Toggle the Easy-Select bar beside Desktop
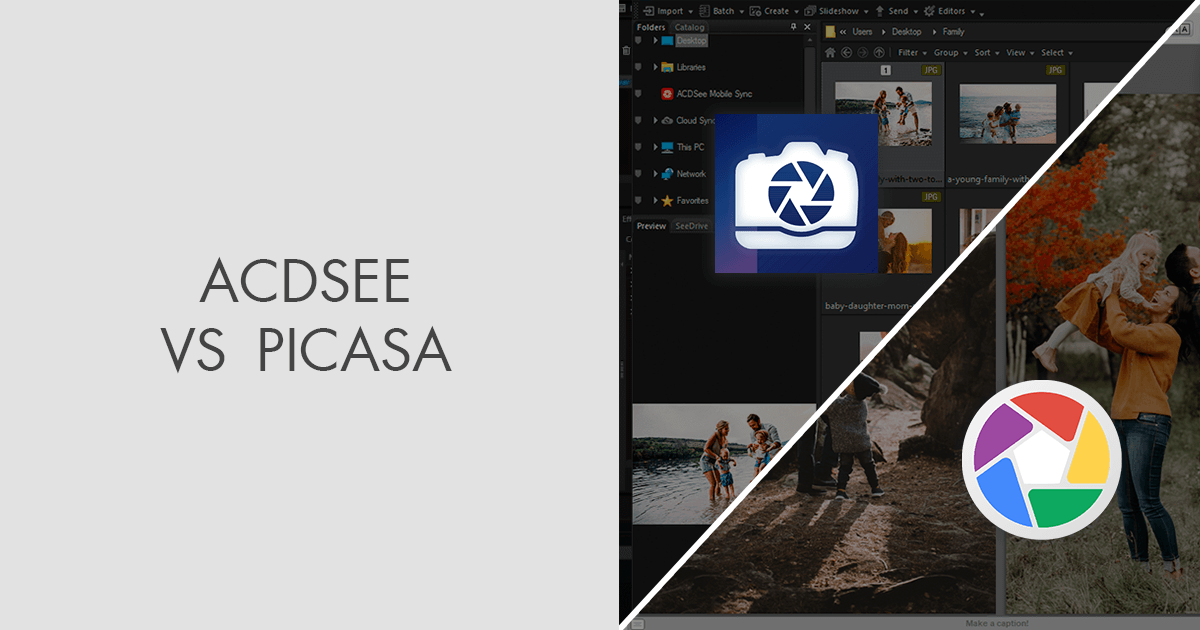The width and height of the screenshot is (1200, 630). (x=640, y=42)
